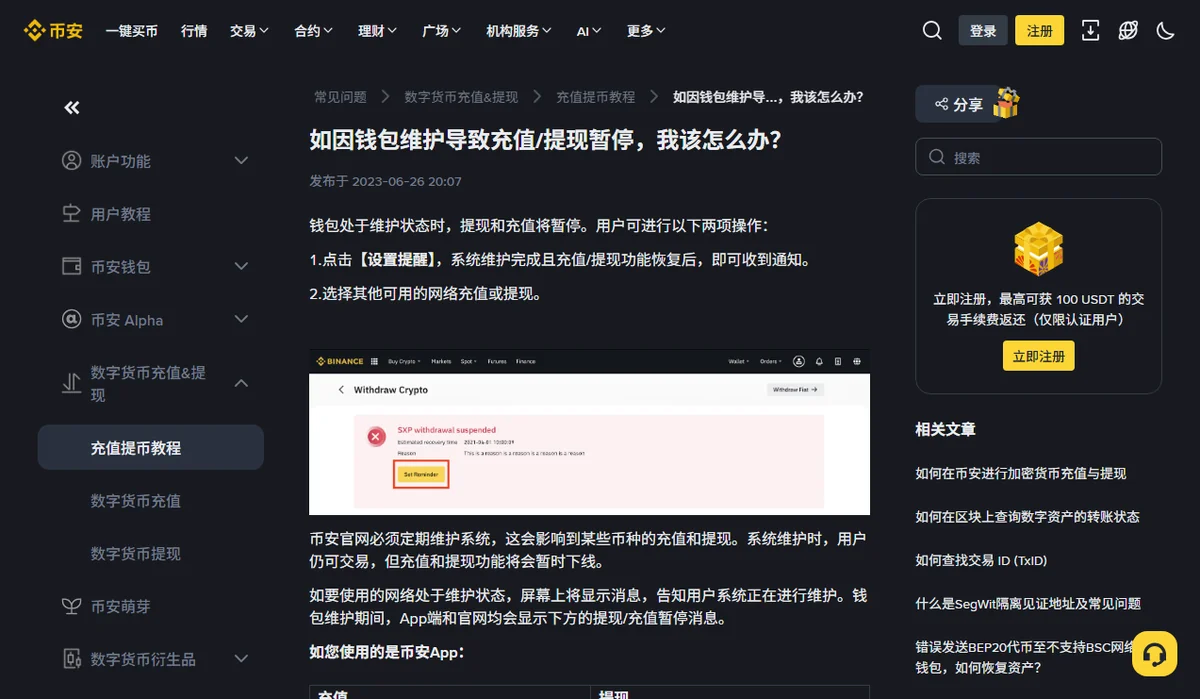This screenshot has height=699, width=1200.
Task: Expand the 币安 Alpha section chevron
Action: point(241,319)
